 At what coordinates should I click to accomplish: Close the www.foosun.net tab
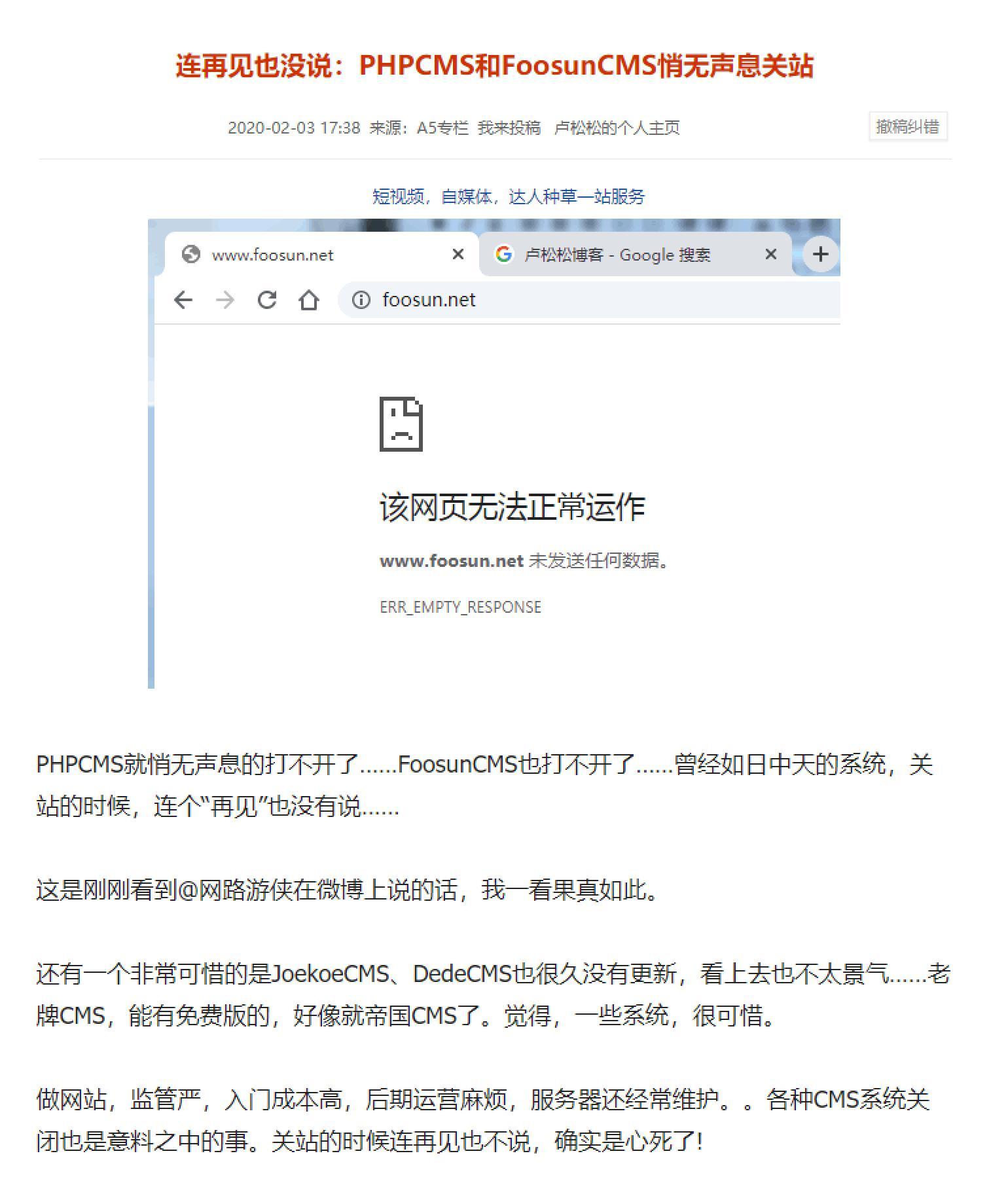click(458, 254)
